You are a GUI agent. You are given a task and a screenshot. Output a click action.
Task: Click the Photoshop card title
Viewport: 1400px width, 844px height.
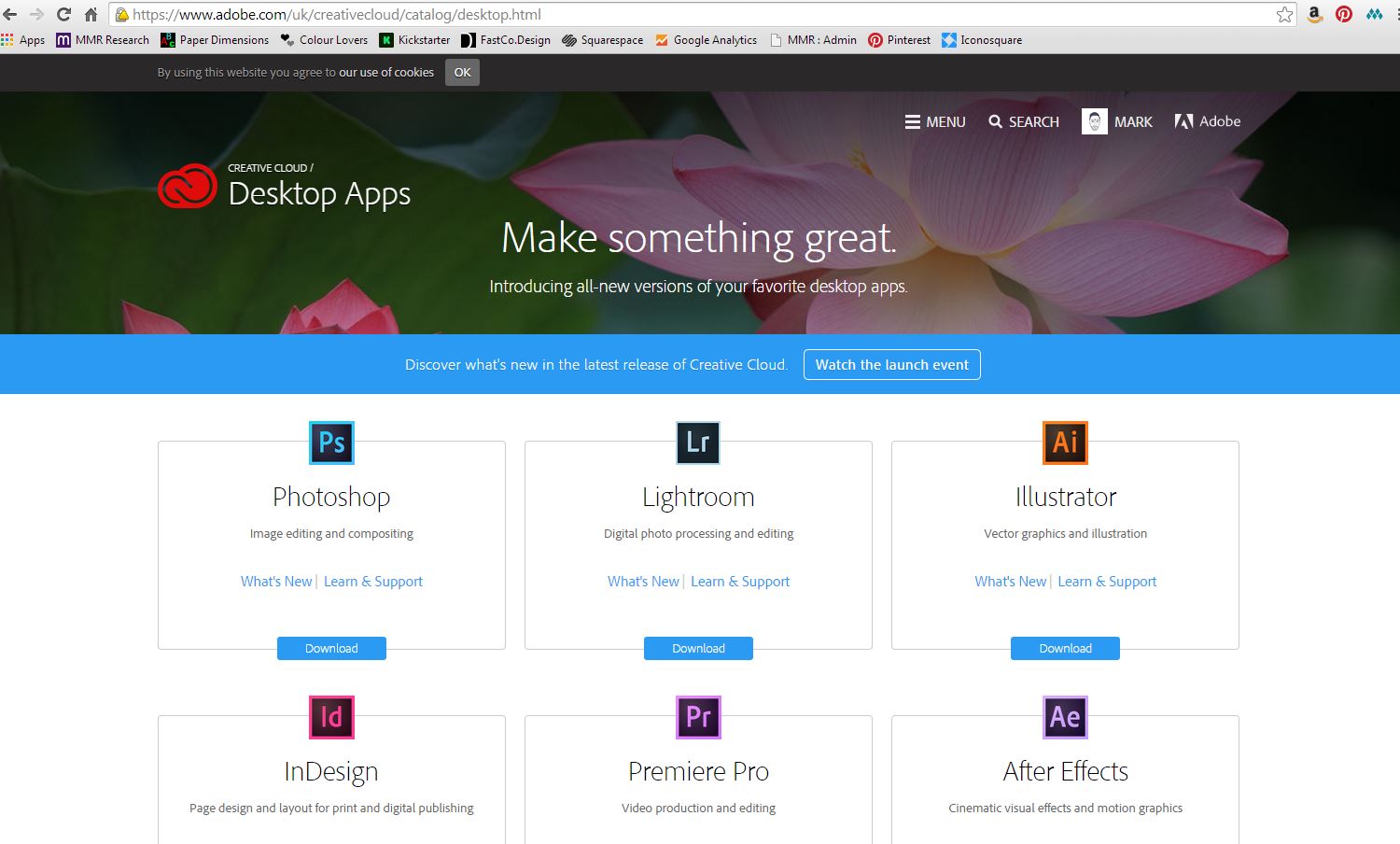pyautogui.click(x=331, y=497)
